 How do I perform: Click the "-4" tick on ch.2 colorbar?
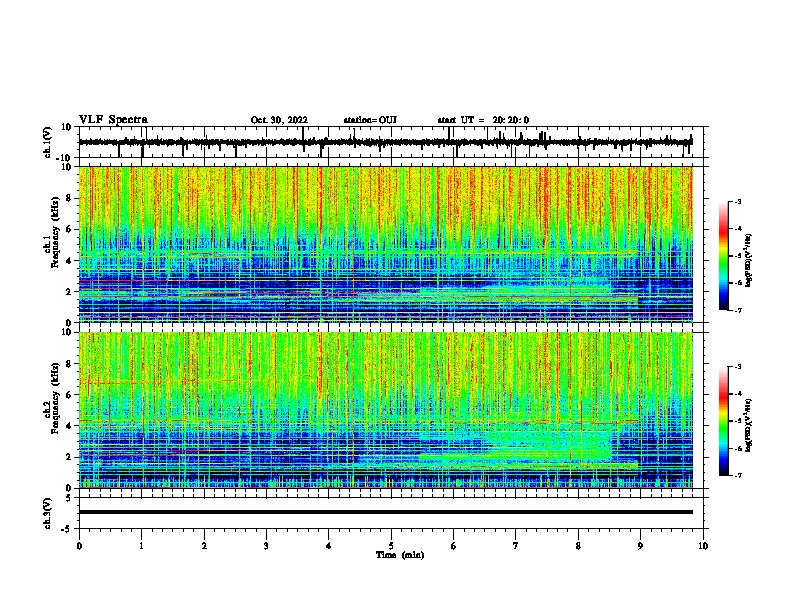(x=737, y=394)
